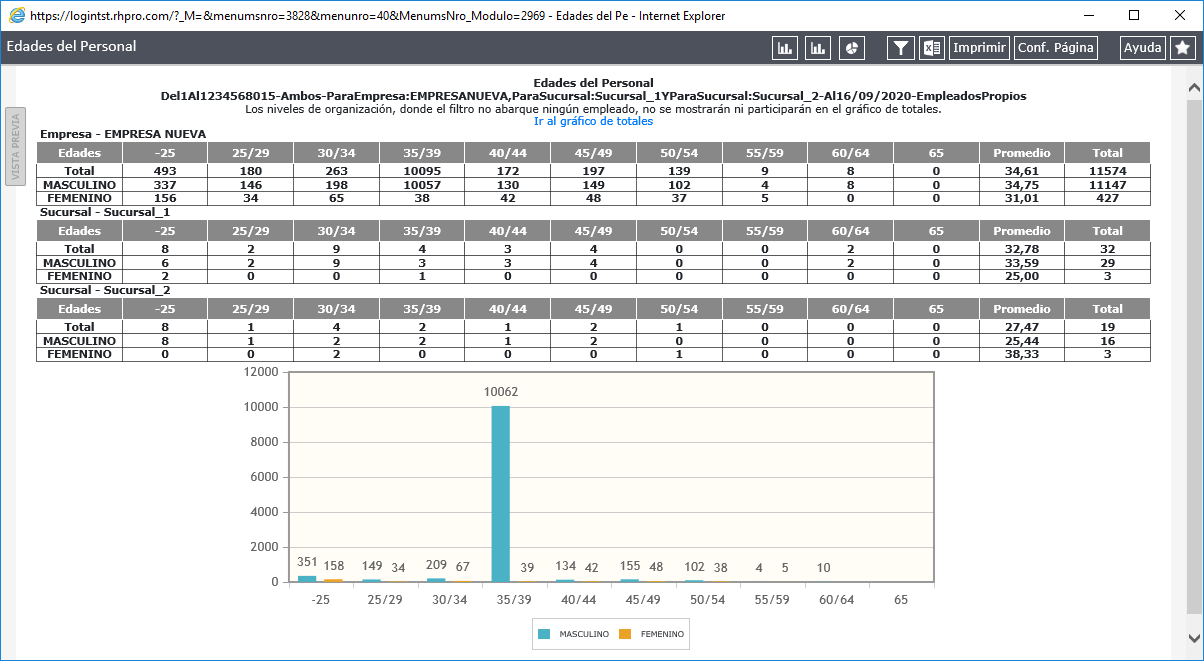Screen dimensions: 1204x661
Task: Click the average value 38,33
Action: [x=1022, y=354]
